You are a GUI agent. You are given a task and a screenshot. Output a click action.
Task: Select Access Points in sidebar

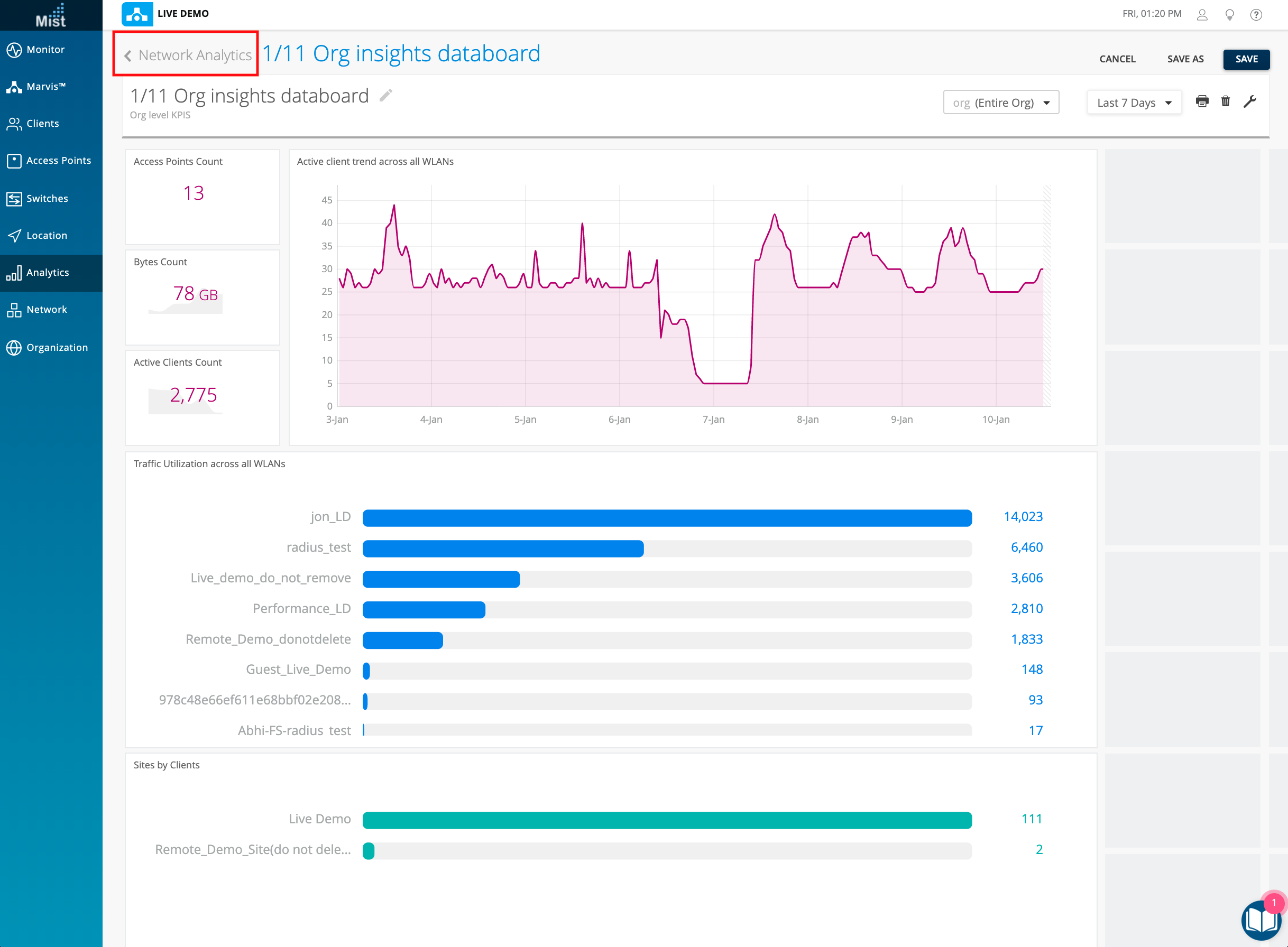click(x=58, y=161)
